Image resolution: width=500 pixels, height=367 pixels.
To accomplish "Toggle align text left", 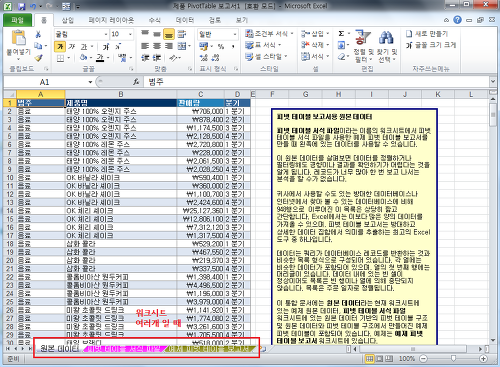I will tap(145, 46).
